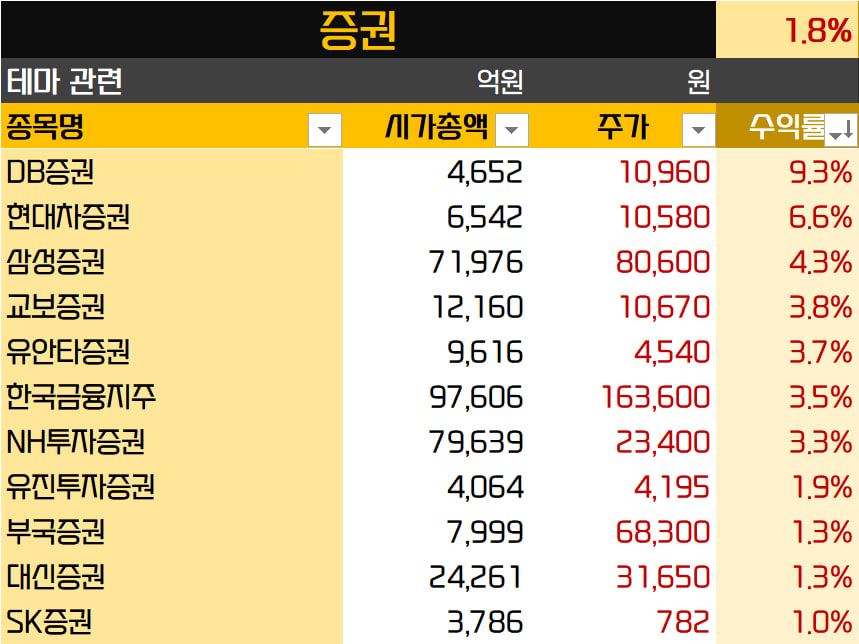The image size is (859, 644).
Task: Select the 유안타증권 name cell
Action: tap(172, 351)
